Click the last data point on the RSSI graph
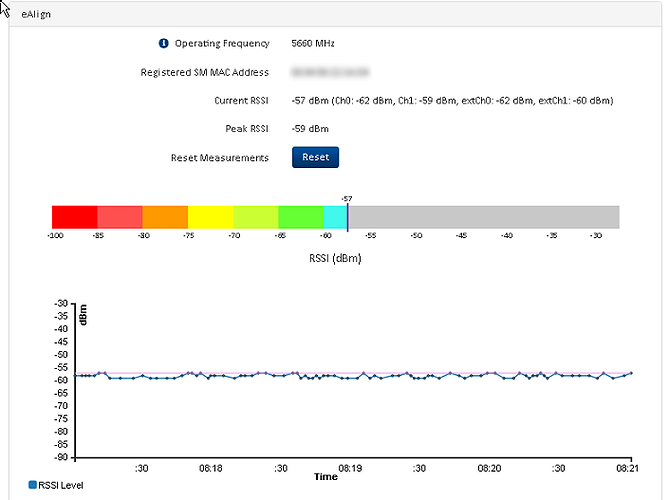 tap(631, 373)
